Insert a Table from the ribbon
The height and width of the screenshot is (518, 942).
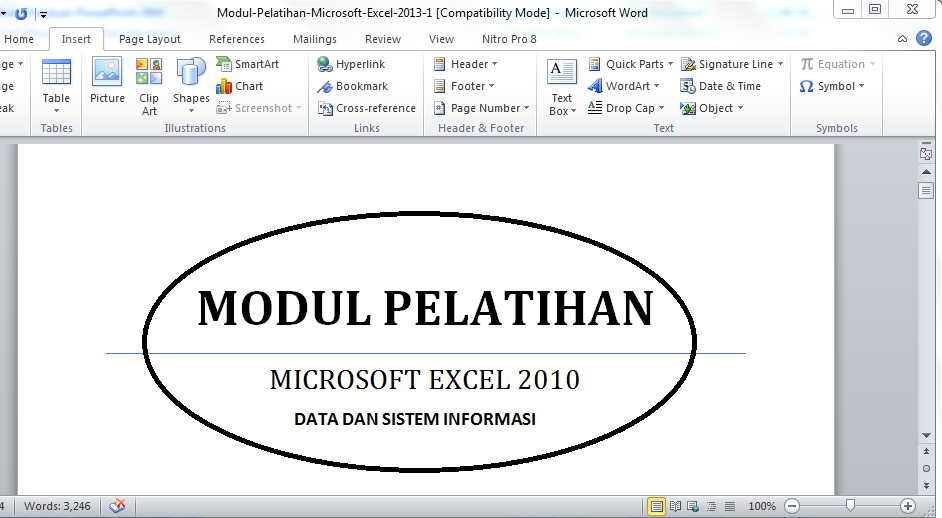[56, 86]
